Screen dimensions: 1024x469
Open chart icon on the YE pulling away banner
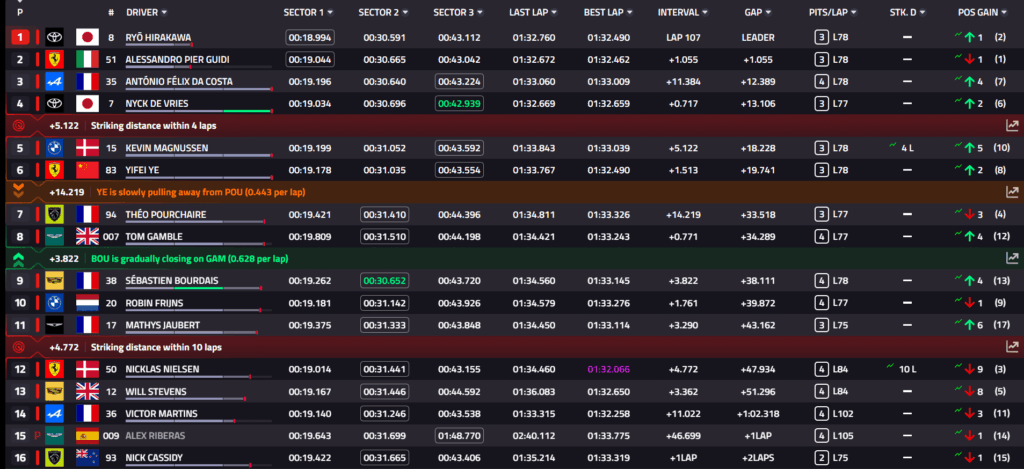[1011, 191]
